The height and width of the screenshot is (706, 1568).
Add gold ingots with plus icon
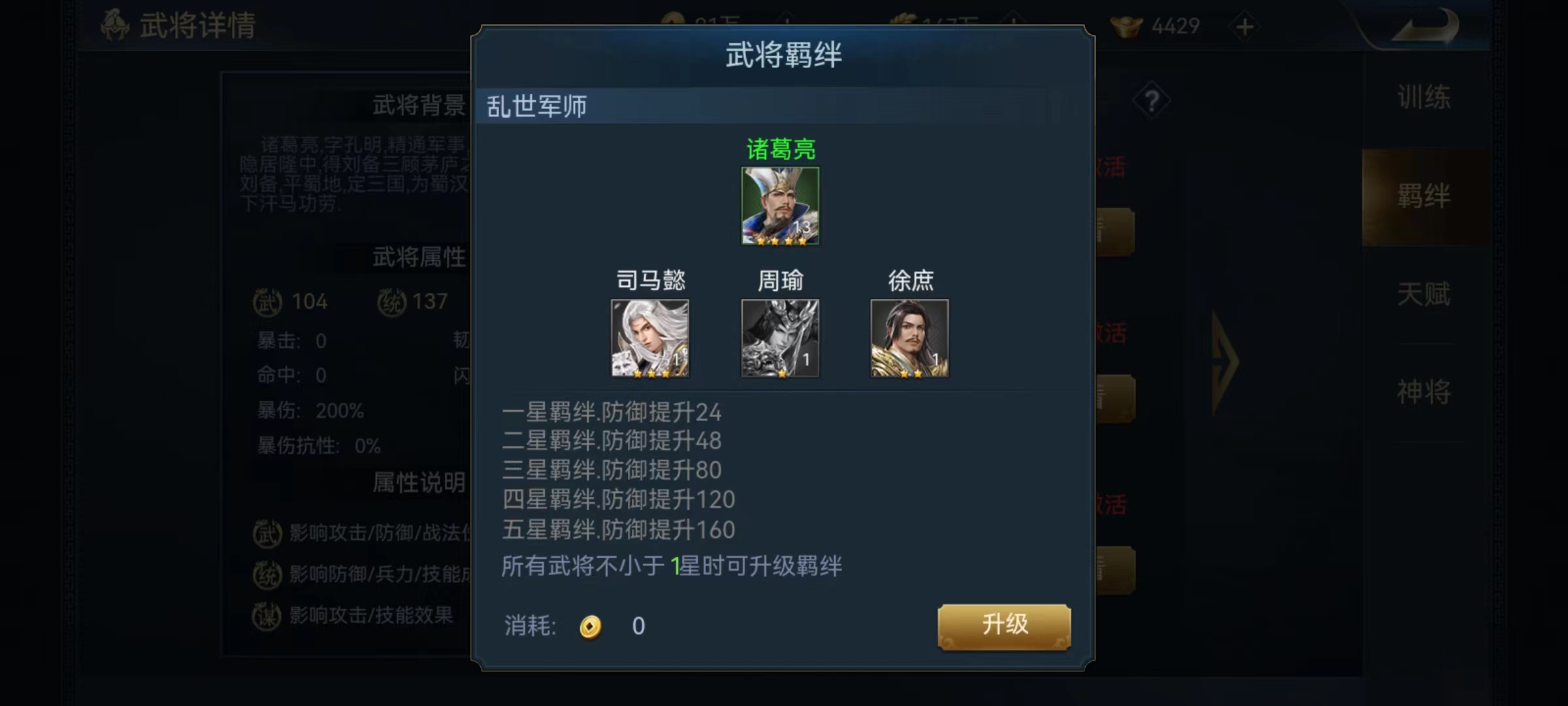(x=1245, y=27)
